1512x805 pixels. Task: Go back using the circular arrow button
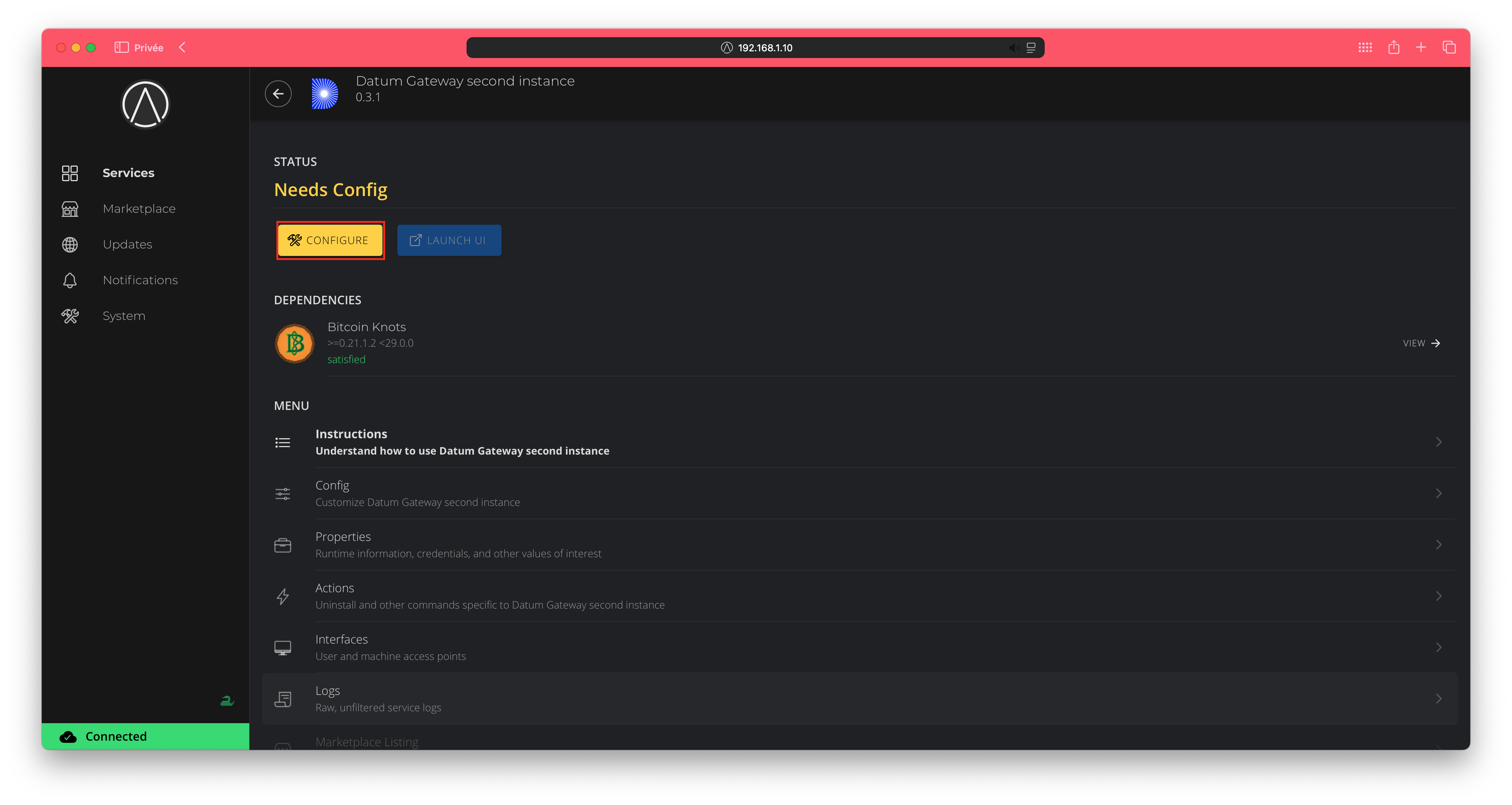pos(278,94)
